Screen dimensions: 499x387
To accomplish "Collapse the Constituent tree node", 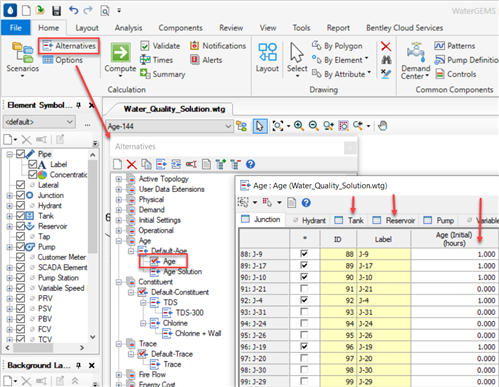I will [x=119, y=282].
